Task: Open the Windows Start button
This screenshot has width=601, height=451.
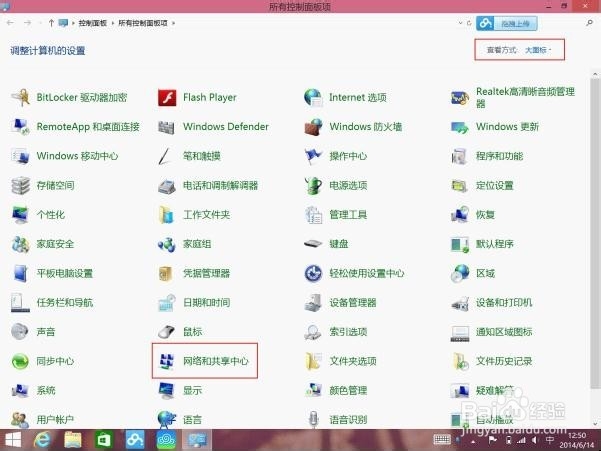Action: click(x=13, y=440)
